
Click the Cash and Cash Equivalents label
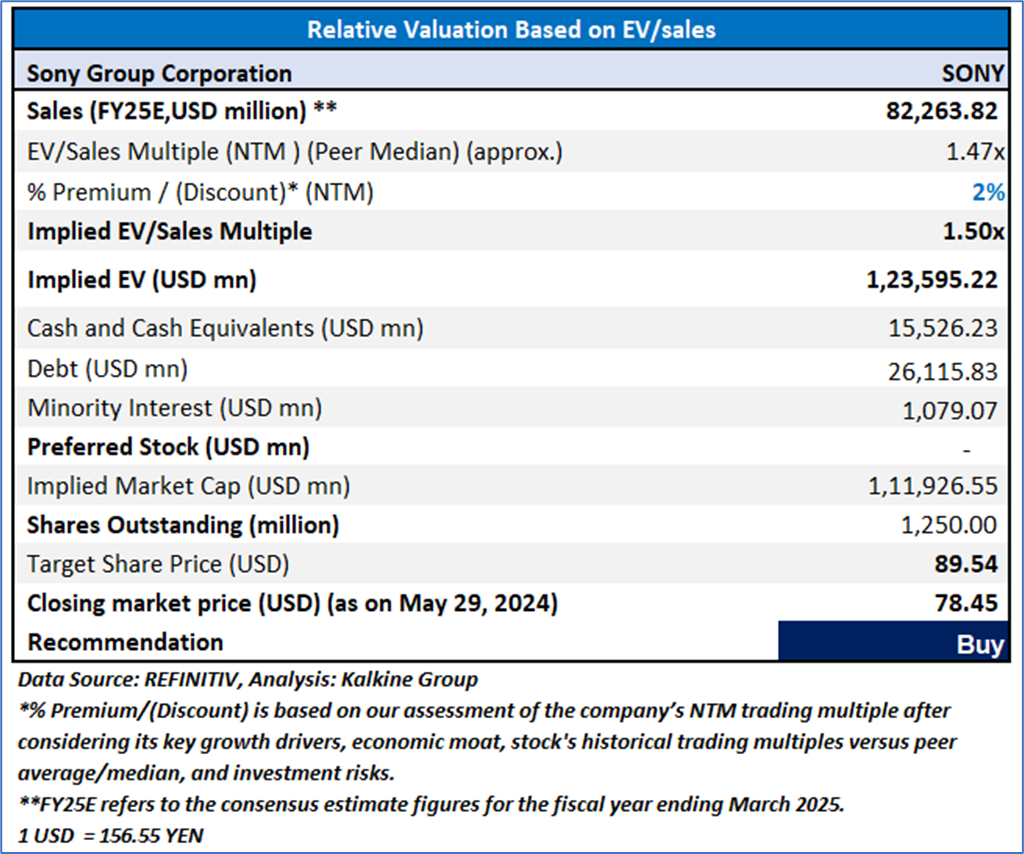225,328
